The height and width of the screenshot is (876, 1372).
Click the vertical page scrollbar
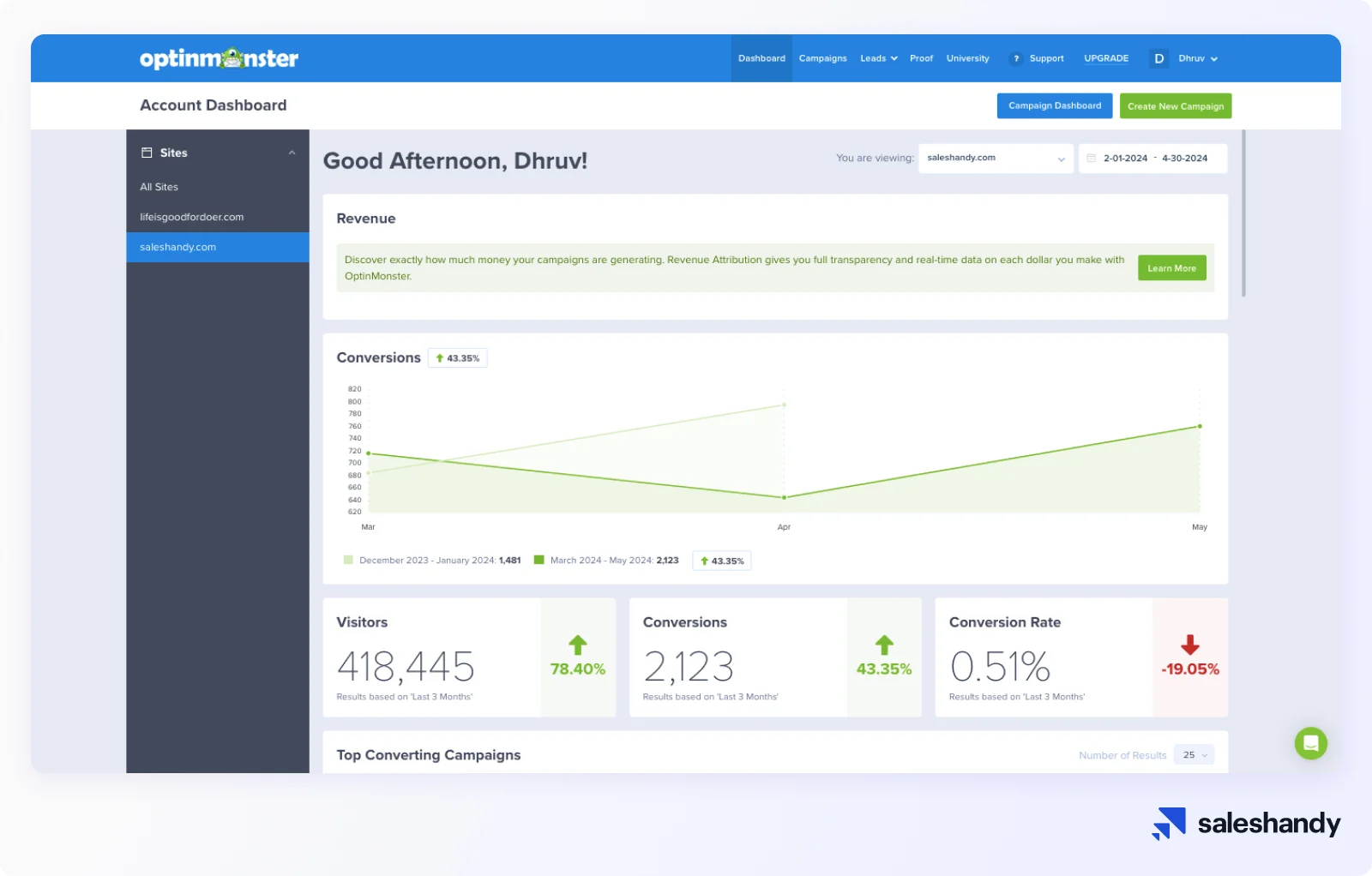1243,213
